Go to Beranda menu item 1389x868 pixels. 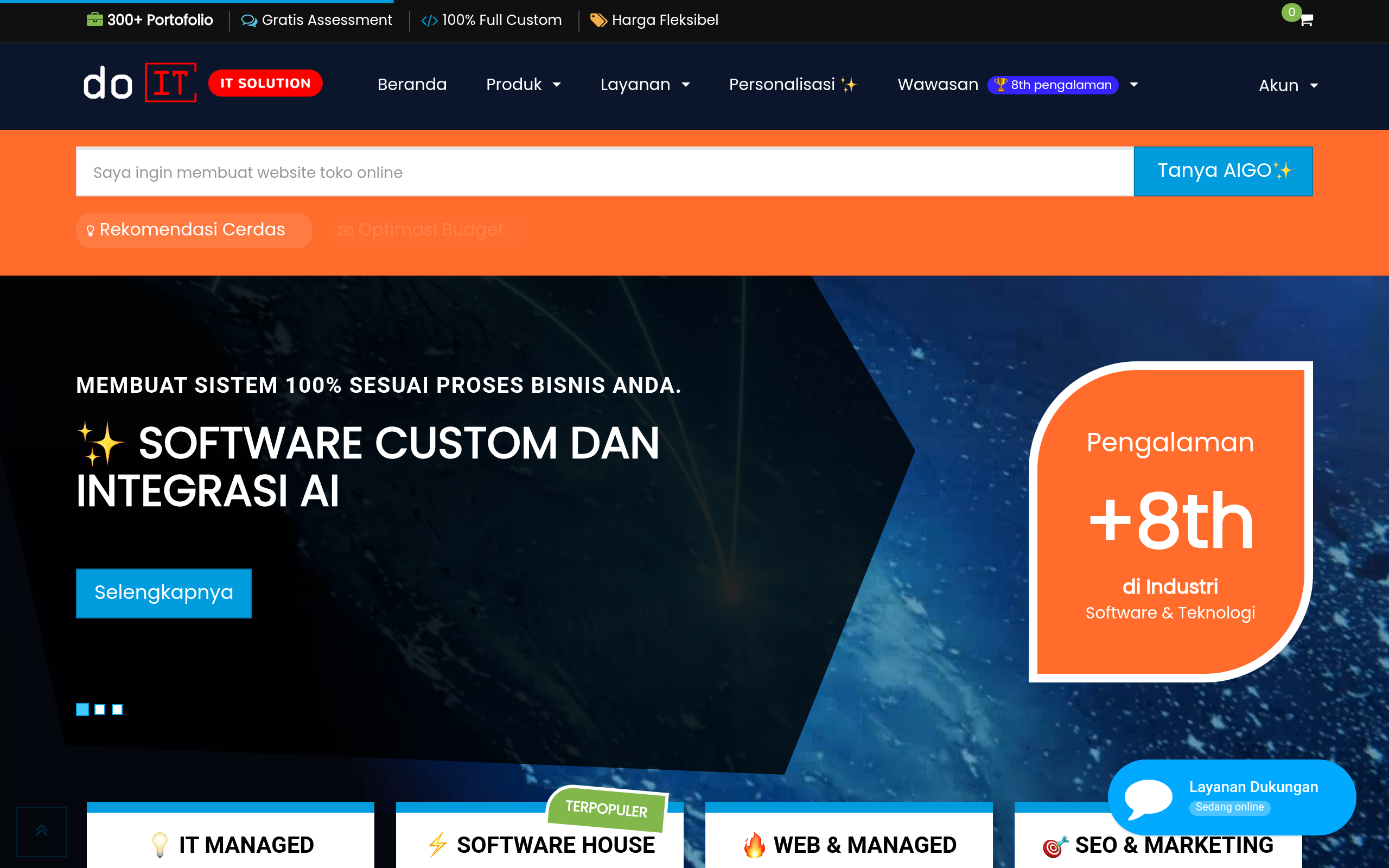click(412, 85)
